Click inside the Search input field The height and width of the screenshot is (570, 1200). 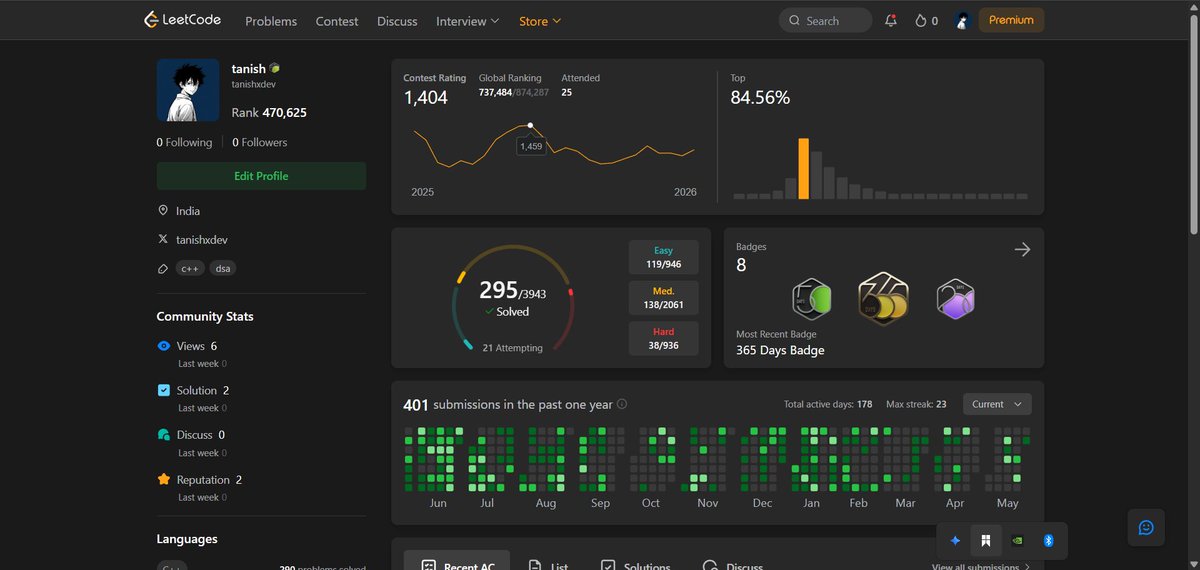(x=825, y=20)
